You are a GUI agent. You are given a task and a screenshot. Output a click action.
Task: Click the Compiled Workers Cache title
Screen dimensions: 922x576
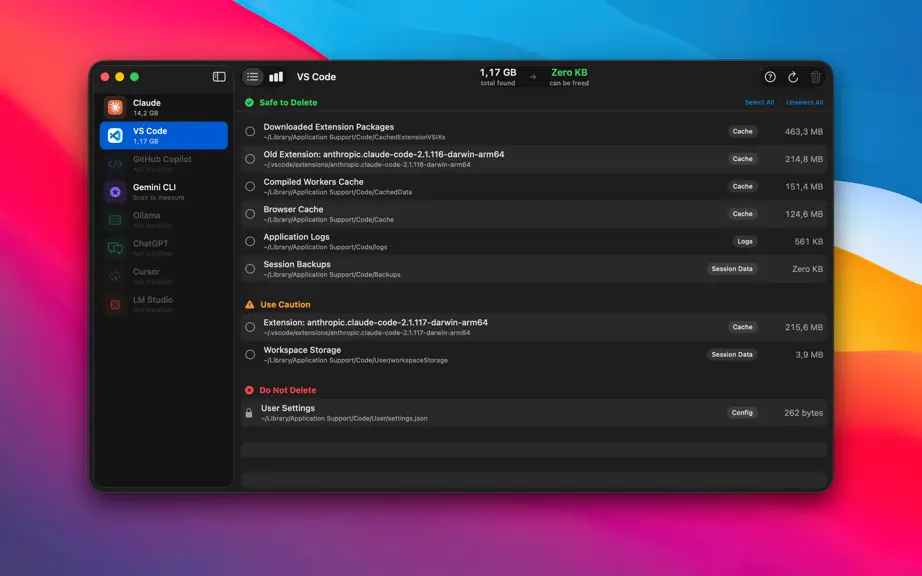tap(313, 182)
